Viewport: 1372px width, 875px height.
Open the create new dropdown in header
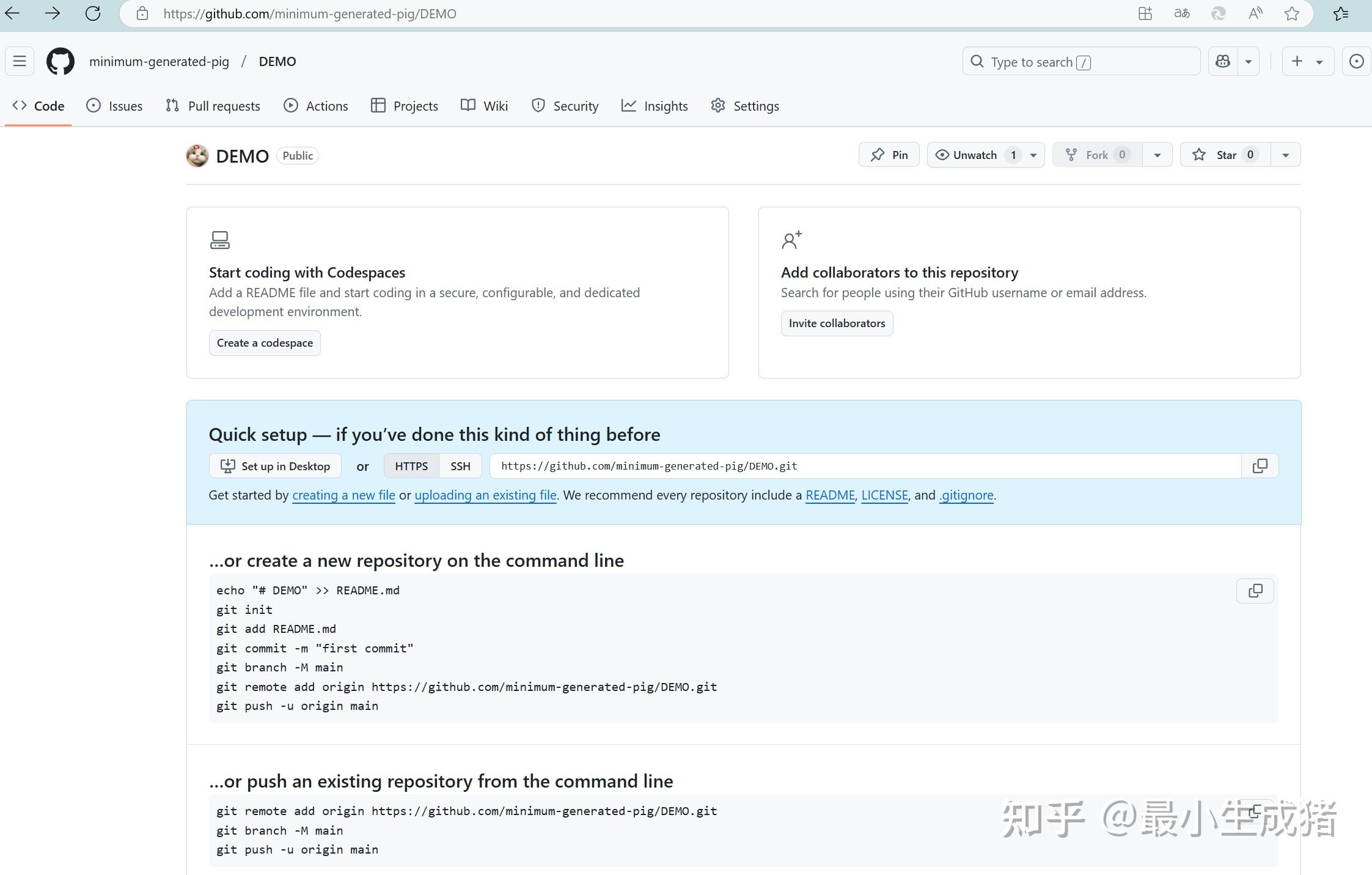(1308, 61)
